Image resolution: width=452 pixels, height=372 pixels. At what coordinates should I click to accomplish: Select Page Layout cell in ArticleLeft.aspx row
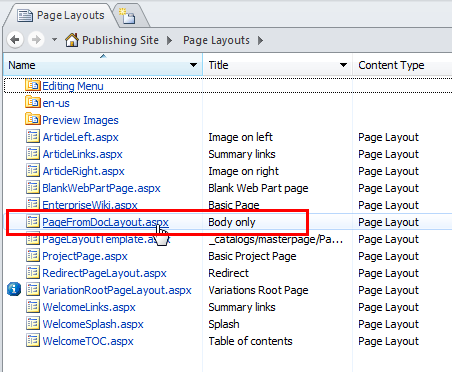388,137
